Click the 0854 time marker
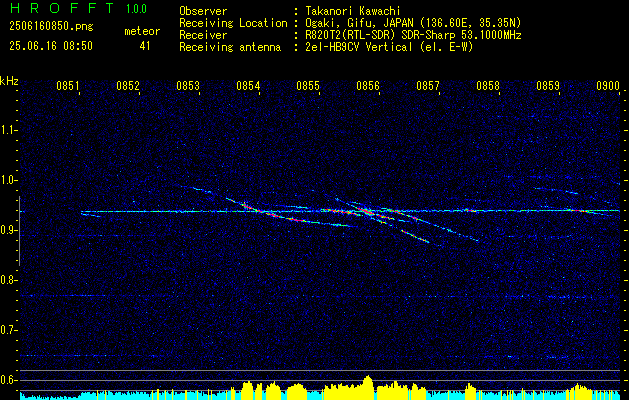The width and height of the screenshot is (629, 400). [x=248, y=86]
